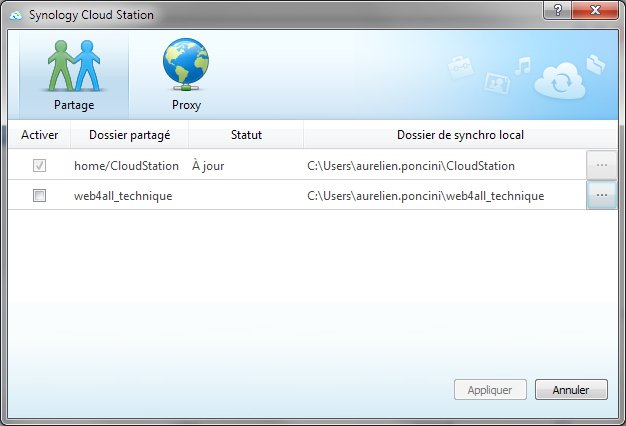Click the À jour status cell
This screenshot has height=426, width=626.
[208, 165]
